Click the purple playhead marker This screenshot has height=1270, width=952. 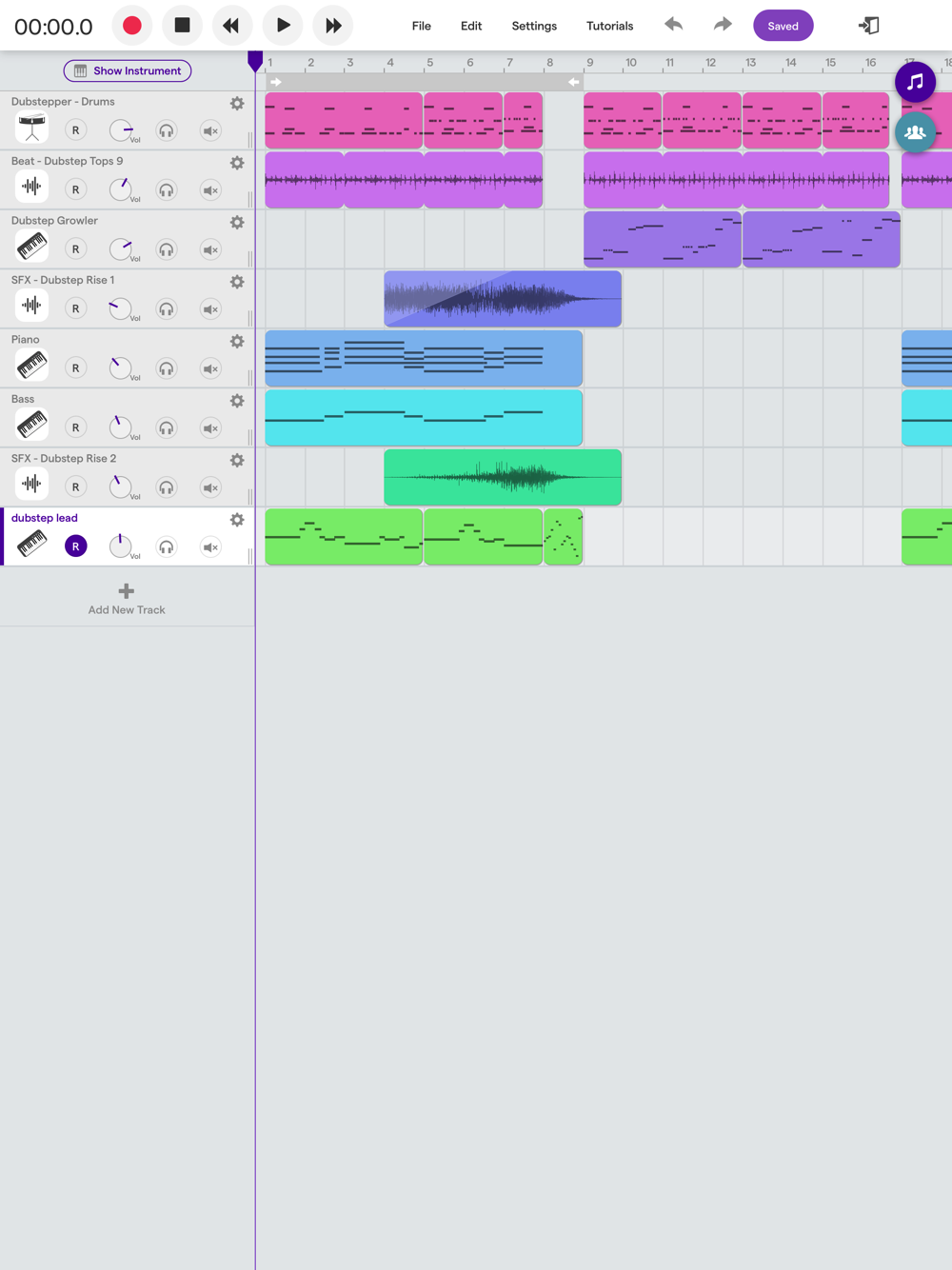[255, 61]
